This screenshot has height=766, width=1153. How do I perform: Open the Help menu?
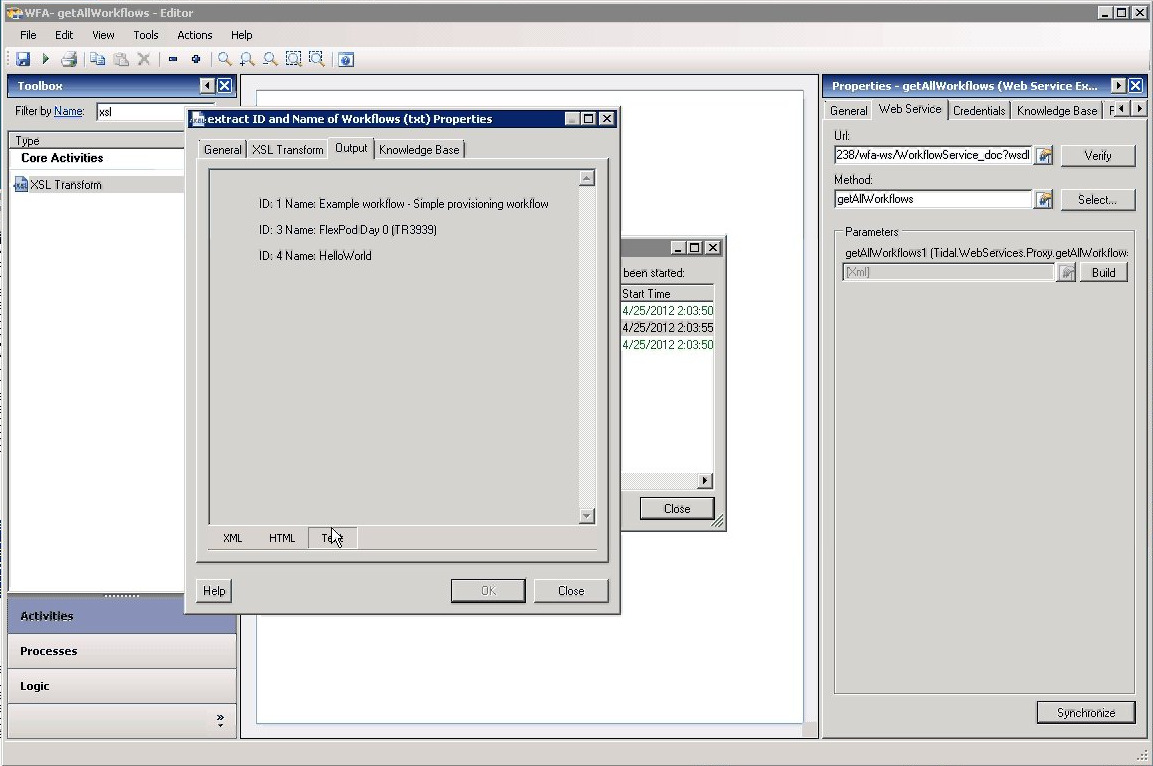[x=241, y=35]
